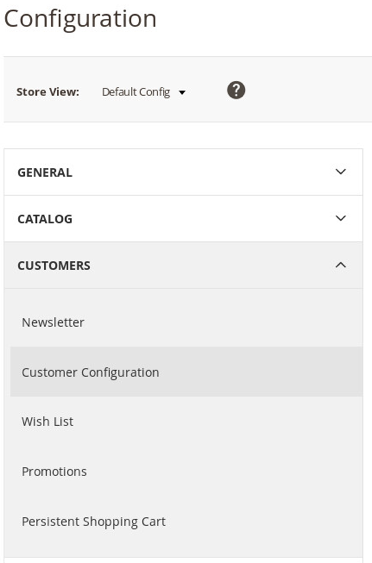Expand GENERAL using its down chevron
The width and height of the screenshot is (372, 563).
pos(340,172)
